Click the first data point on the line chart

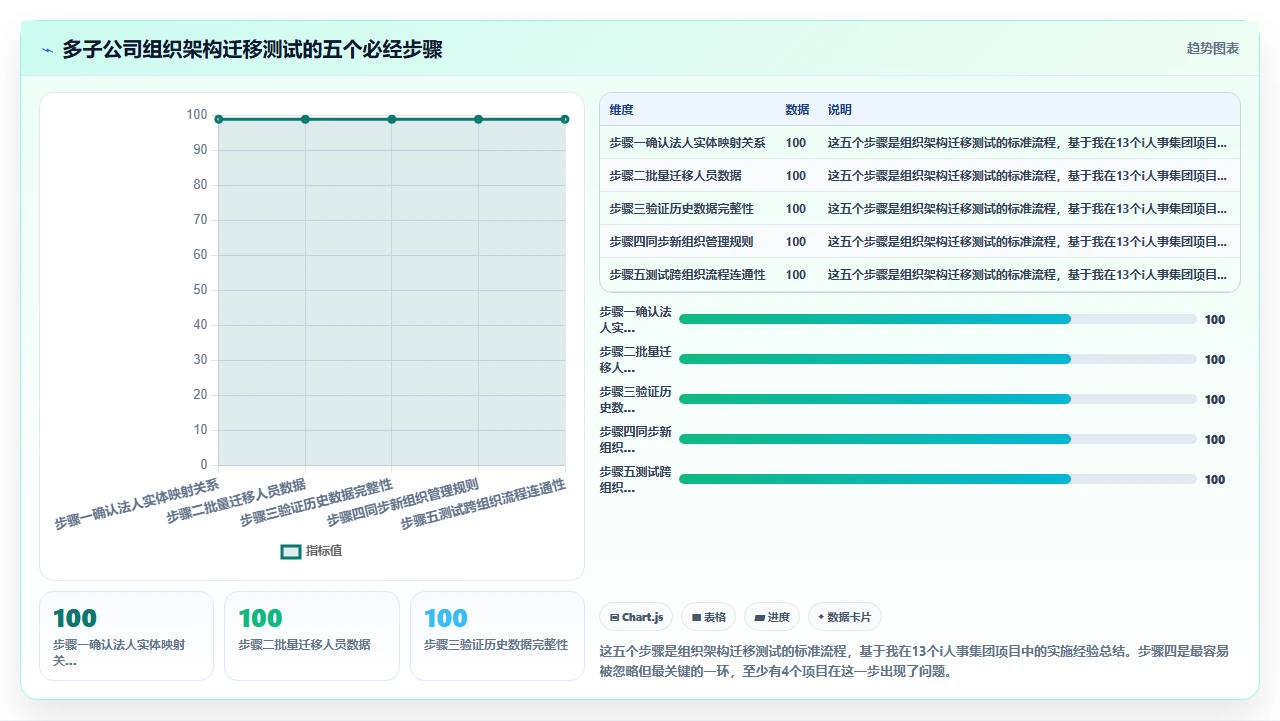218,119
